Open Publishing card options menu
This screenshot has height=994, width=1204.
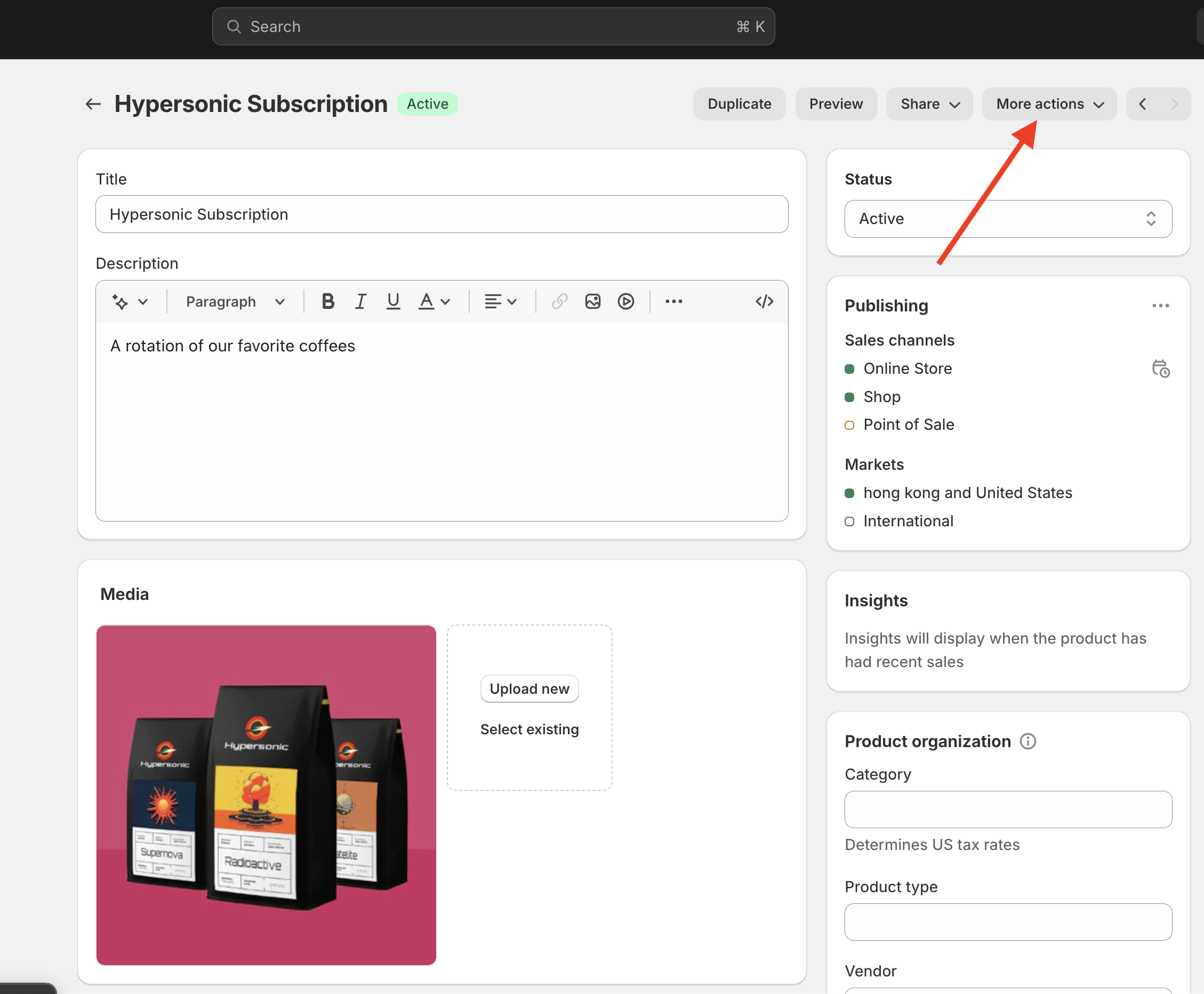(x=1160, y=306)
